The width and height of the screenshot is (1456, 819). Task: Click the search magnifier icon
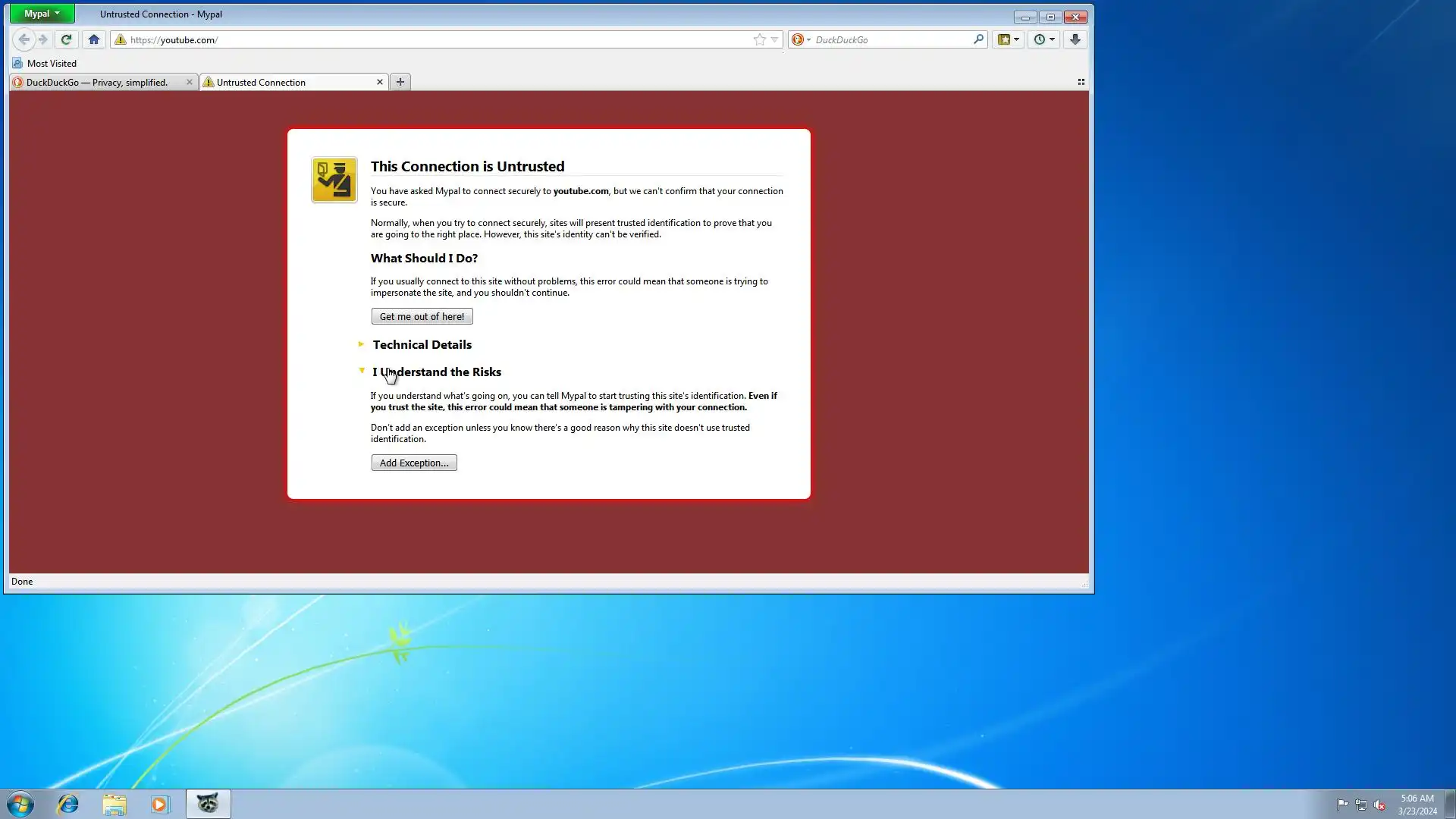pos(978,39)
